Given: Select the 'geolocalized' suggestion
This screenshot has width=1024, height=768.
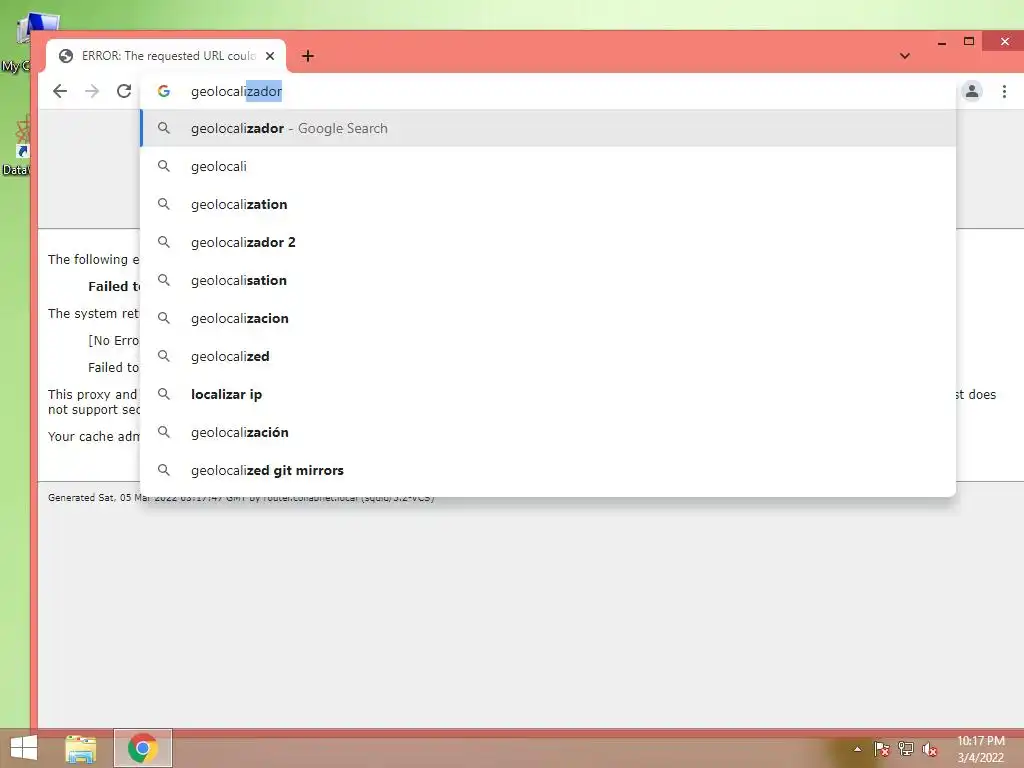Looking at the screenshot, I should point(549,357).
